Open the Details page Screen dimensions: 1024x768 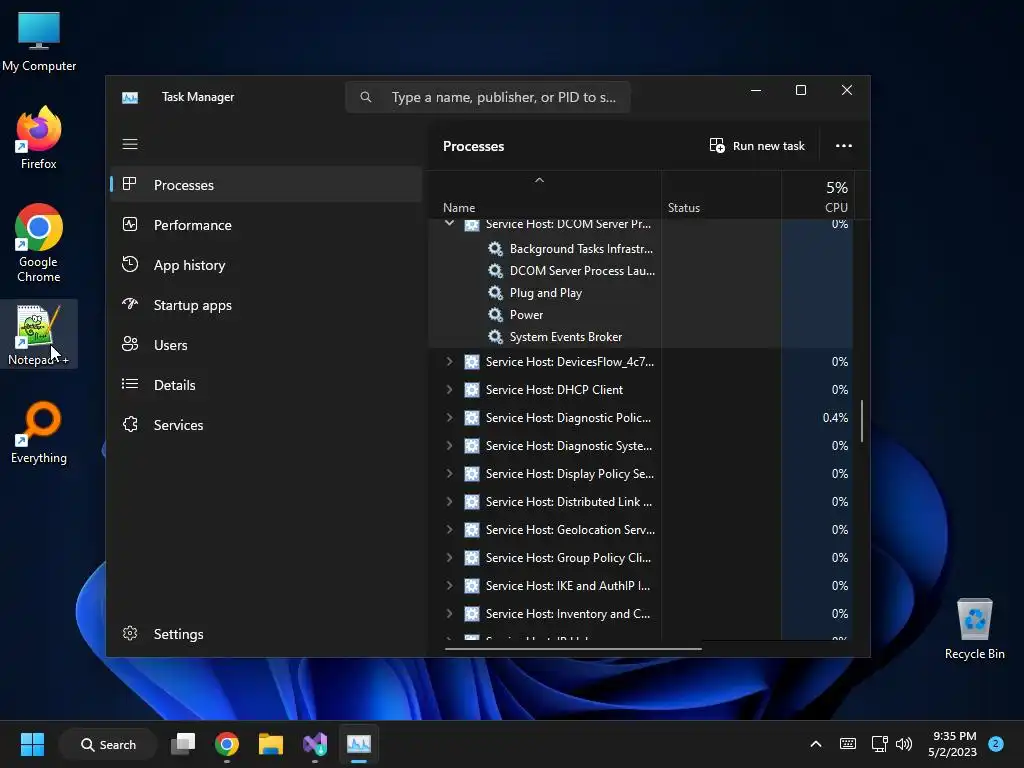coord(266,385)
